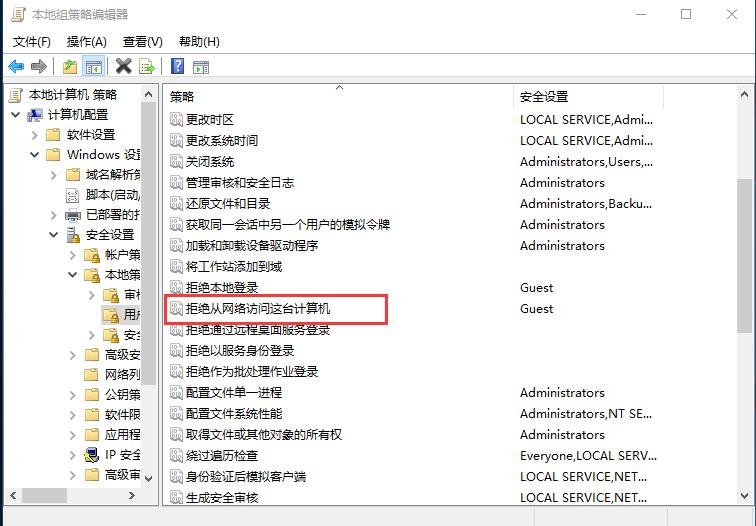
Task: Select the 用户 rights assignment tree node
Action: (121, 315)
